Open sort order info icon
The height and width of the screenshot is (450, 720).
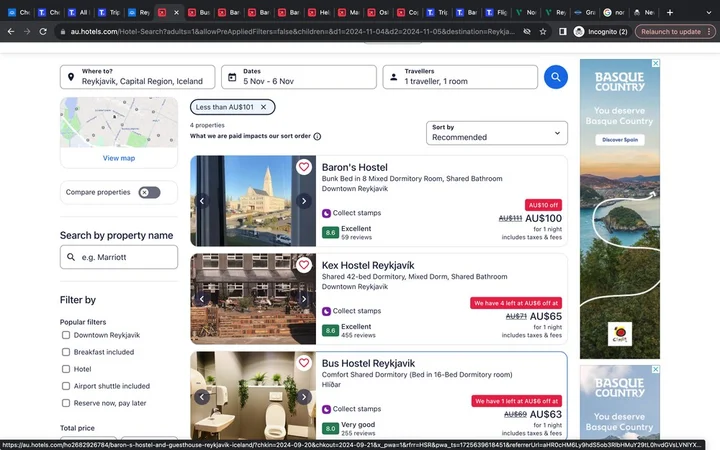coord(317,136)
